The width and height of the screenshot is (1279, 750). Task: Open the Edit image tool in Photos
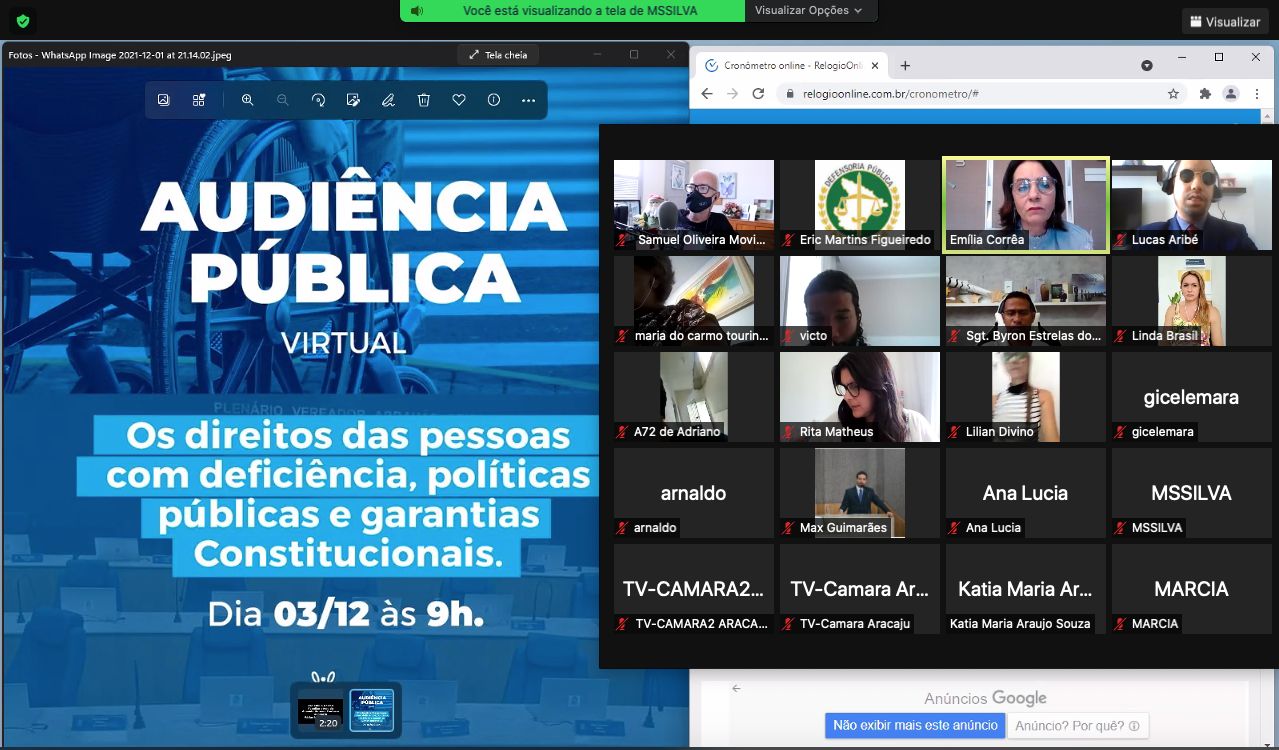point(353,100)
